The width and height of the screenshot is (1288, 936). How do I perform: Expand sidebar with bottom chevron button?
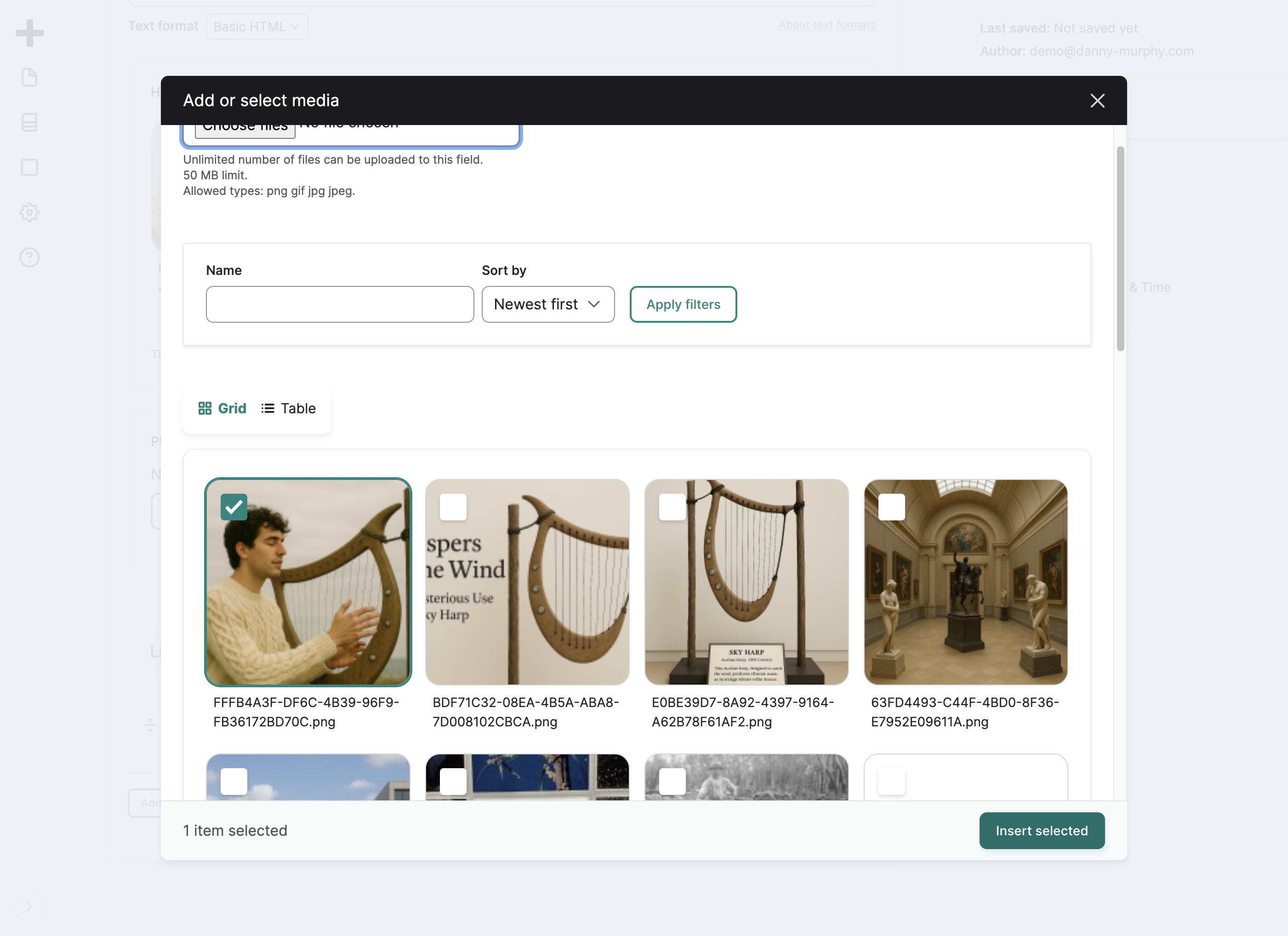(x=29, y=907)
